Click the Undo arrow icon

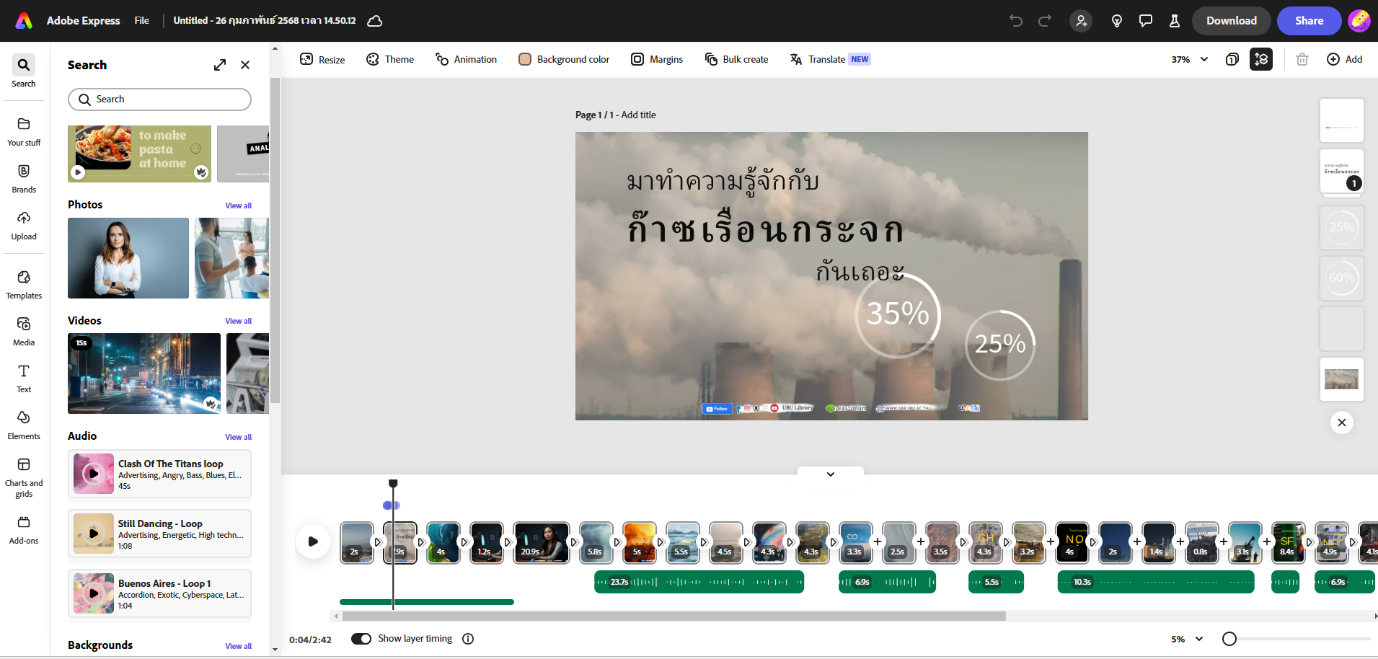point(1016,21)
